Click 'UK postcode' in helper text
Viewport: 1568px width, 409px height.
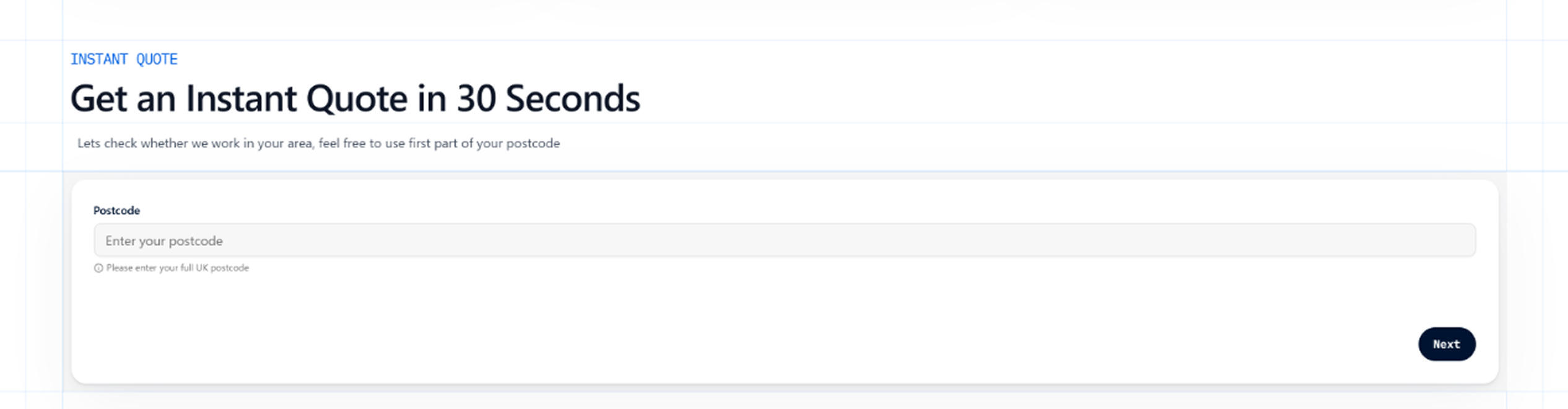[x=222, y=268]
